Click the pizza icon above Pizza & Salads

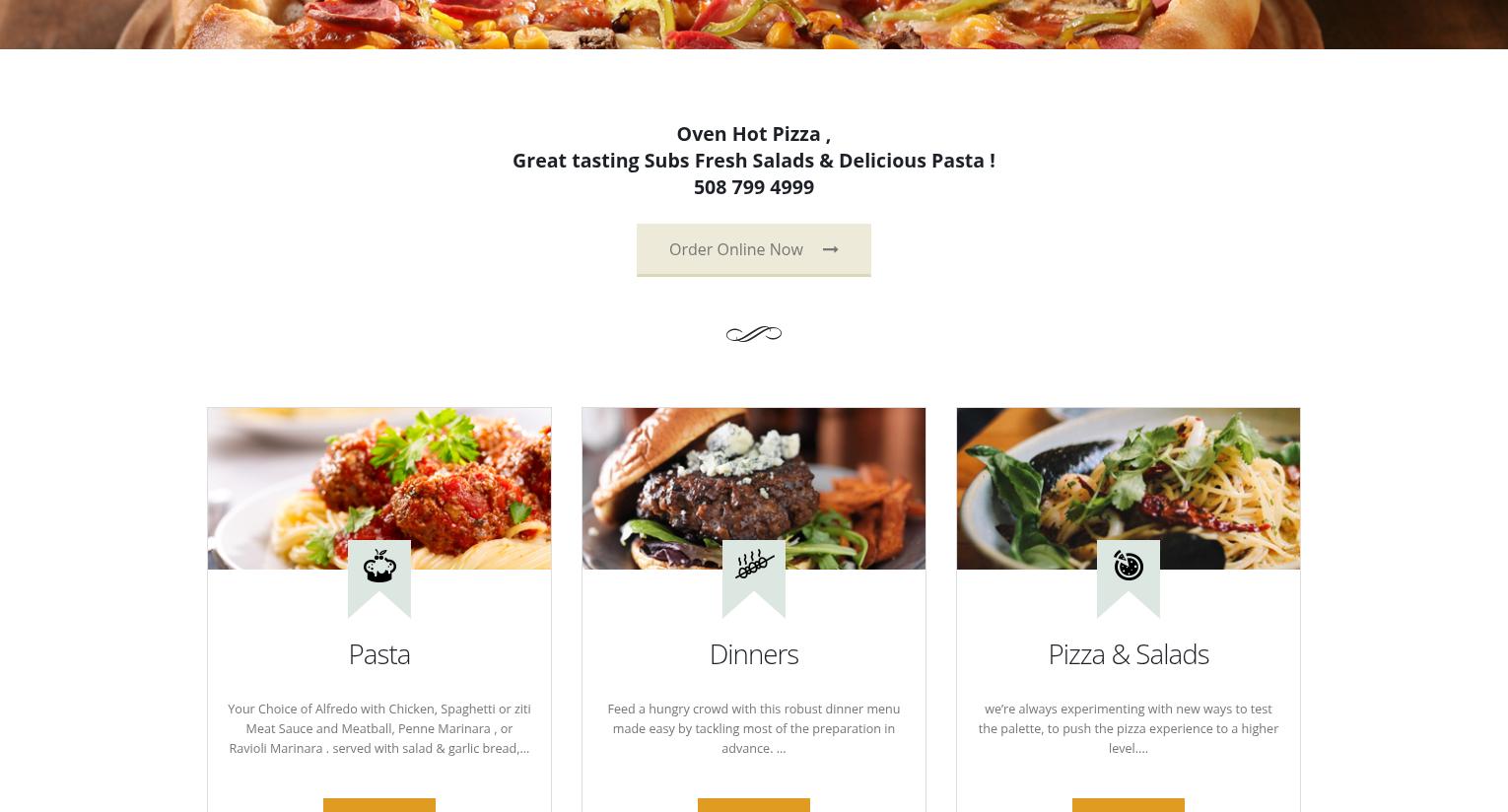(x=1129, y=566)
